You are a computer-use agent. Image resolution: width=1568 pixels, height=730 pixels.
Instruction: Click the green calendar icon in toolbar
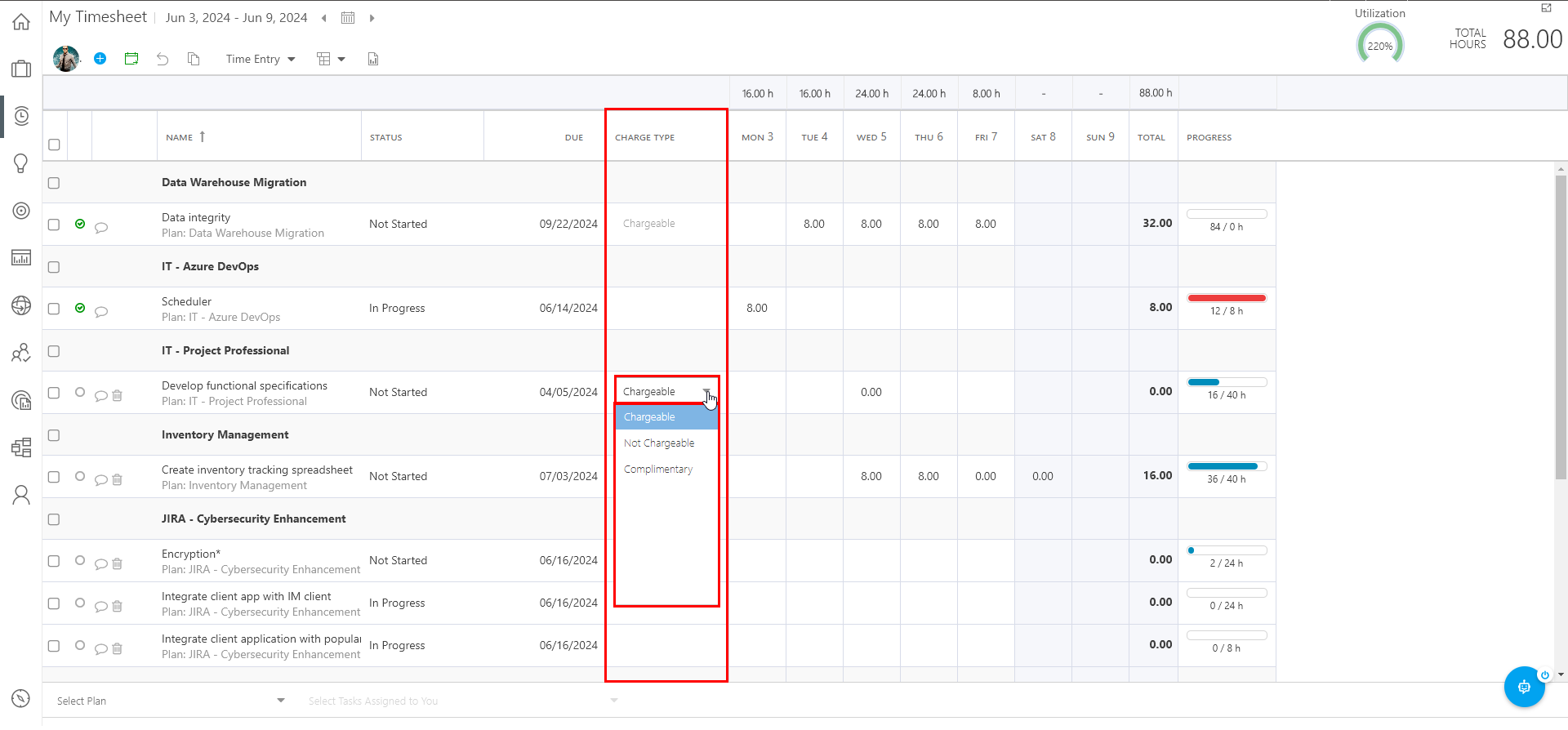coord(131,59)
